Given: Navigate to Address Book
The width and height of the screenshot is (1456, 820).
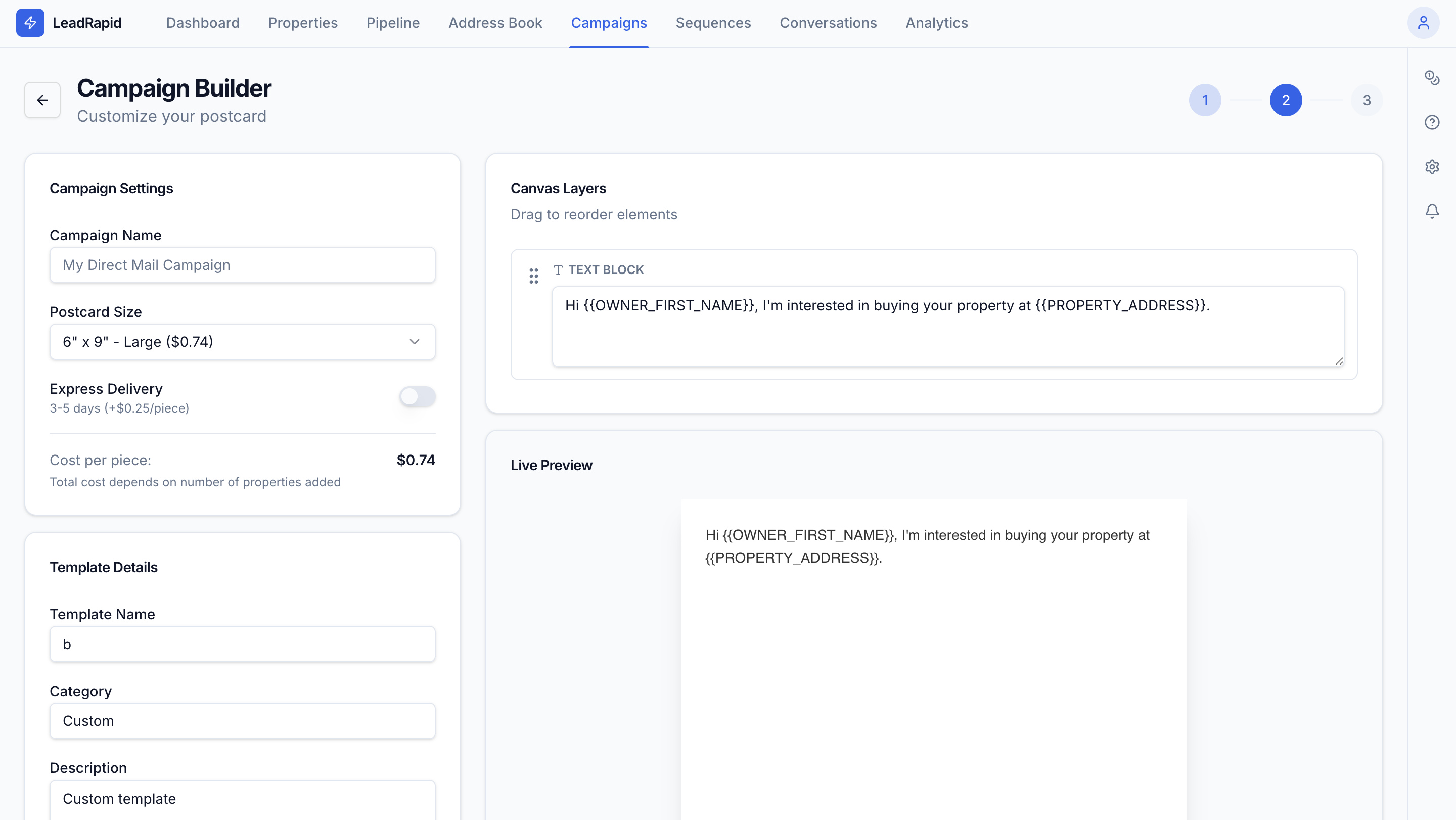Looking at the screenshot, I should [495, 23].
